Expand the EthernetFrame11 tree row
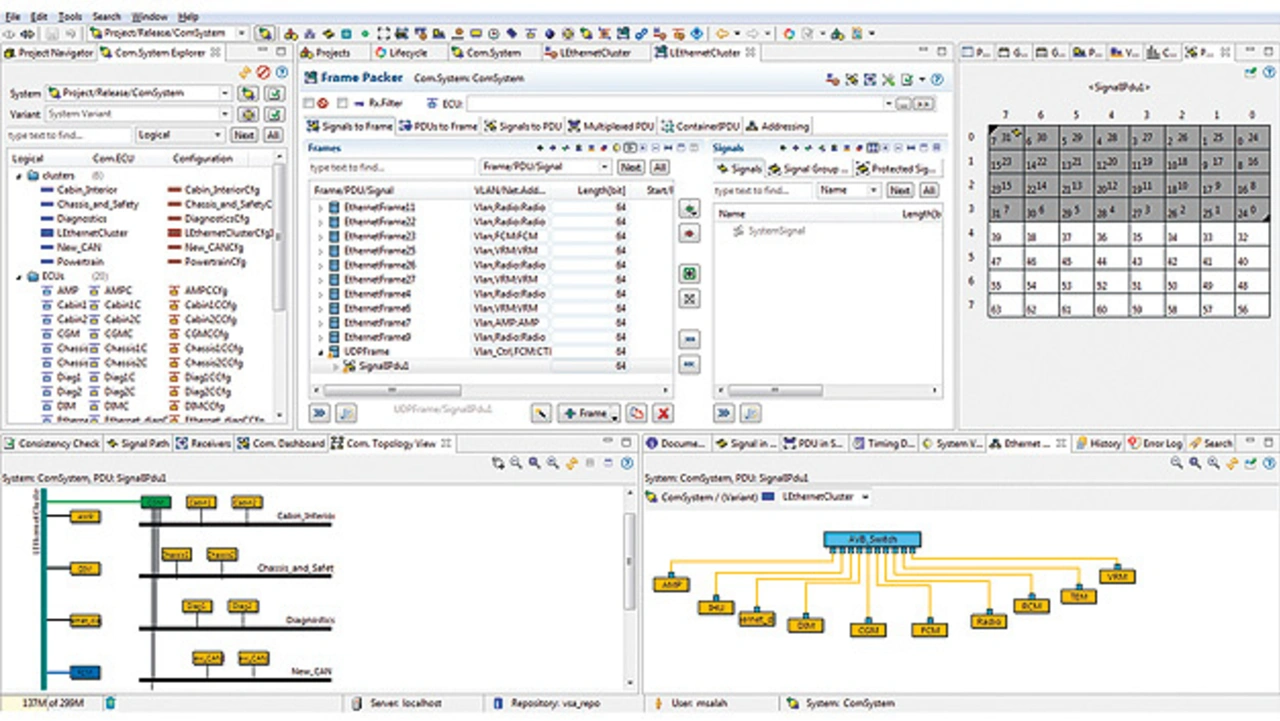1280x721 pixels. (321, 207)
